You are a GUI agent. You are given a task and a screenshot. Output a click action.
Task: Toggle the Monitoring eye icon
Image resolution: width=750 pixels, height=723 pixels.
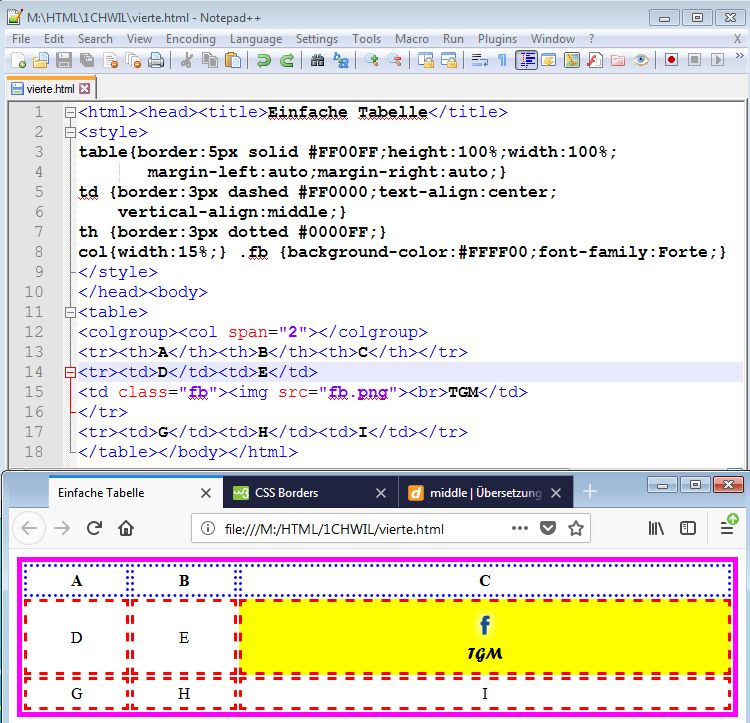(x=640, y=60)
